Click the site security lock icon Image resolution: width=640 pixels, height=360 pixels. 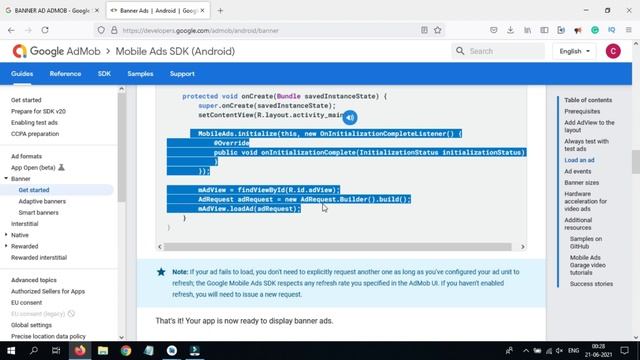114,30
